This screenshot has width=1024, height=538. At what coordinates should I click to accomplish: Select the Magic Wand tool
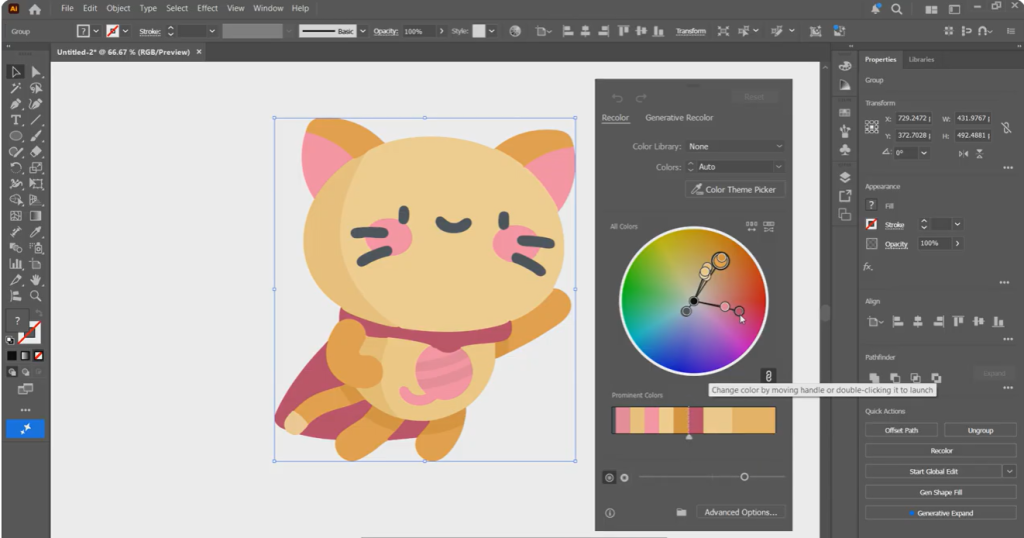pos(16,88)
